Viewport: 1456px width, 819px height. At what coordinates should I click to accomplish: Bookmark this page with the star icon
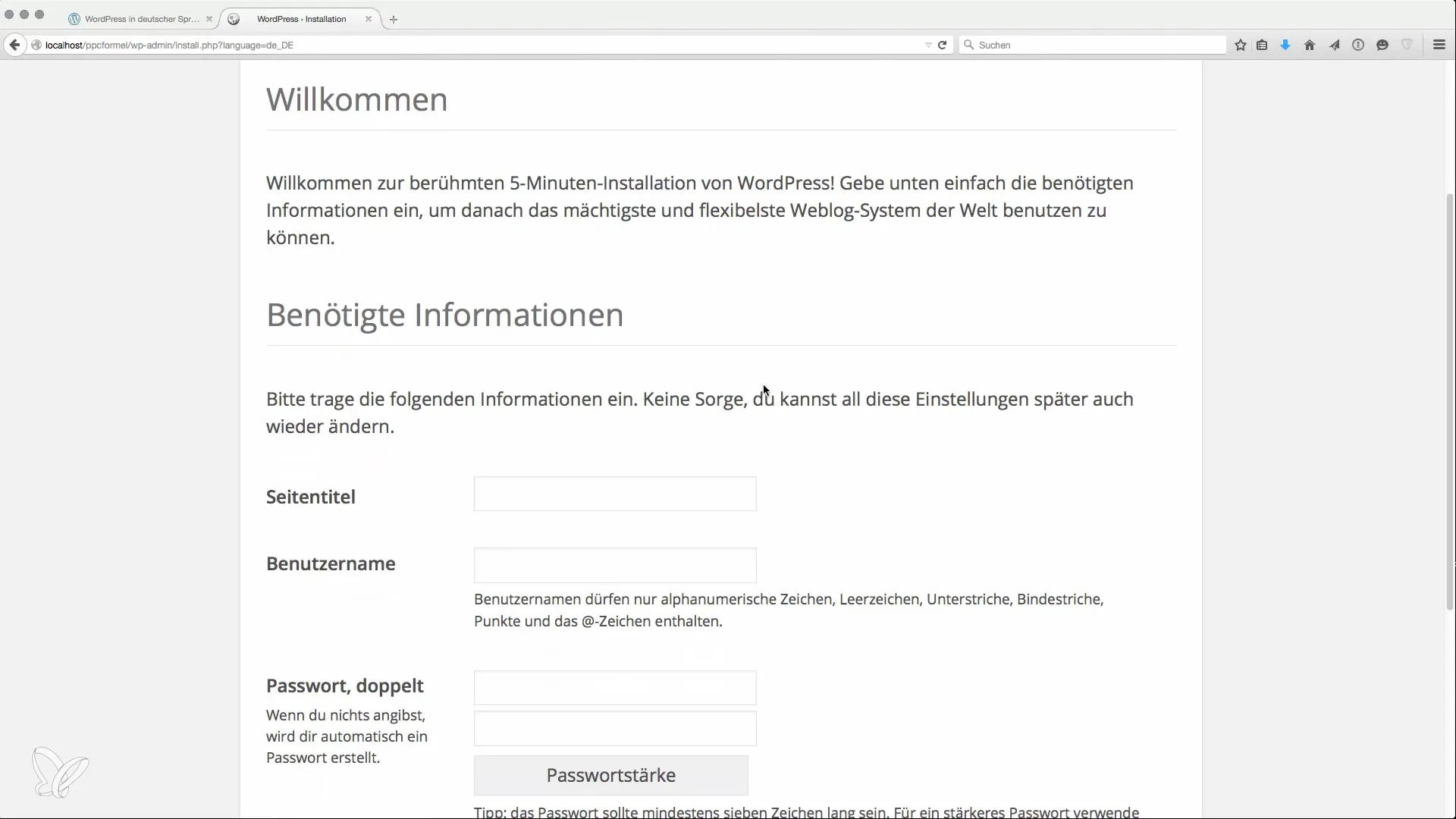coord(1241,45)
